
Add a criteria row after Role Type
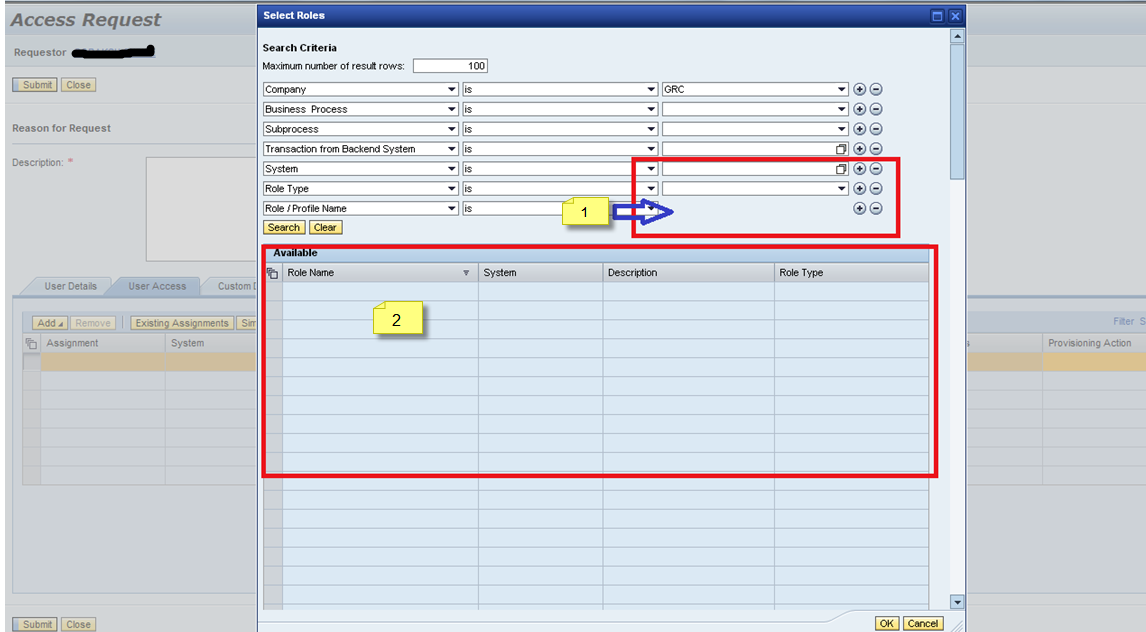[860, 189]
